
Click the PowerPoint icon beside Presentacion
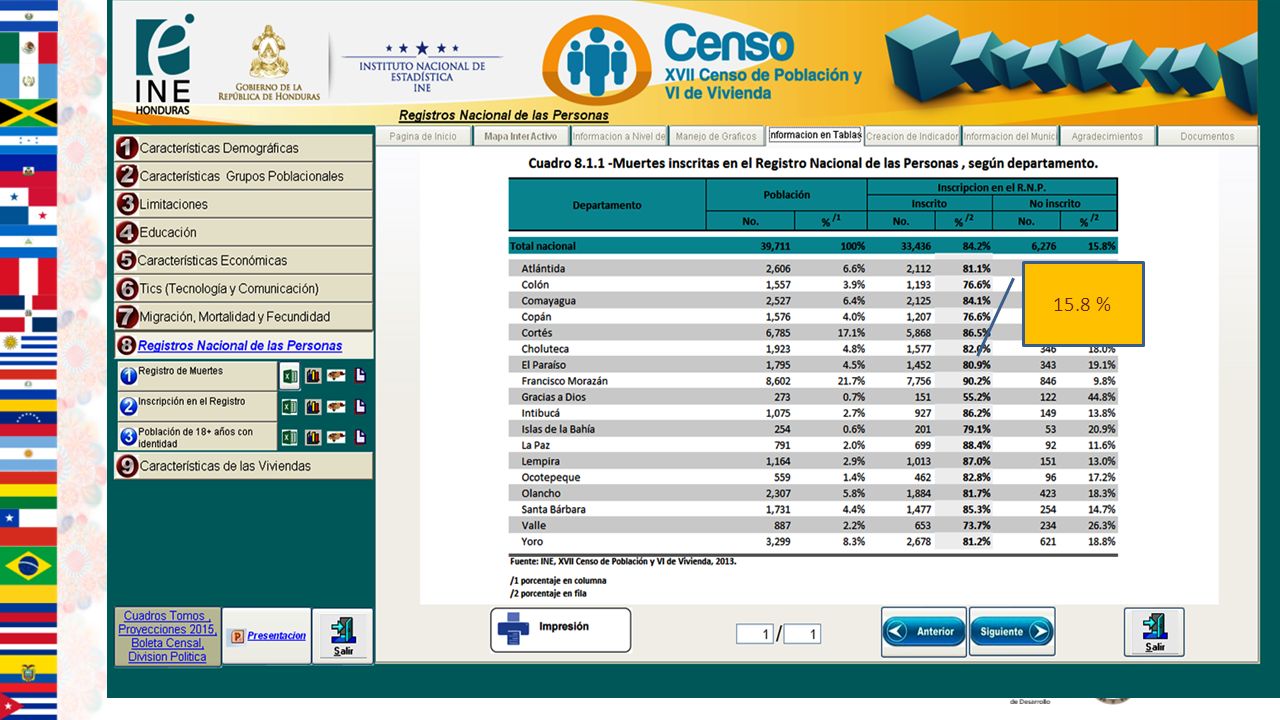[237, 636]
